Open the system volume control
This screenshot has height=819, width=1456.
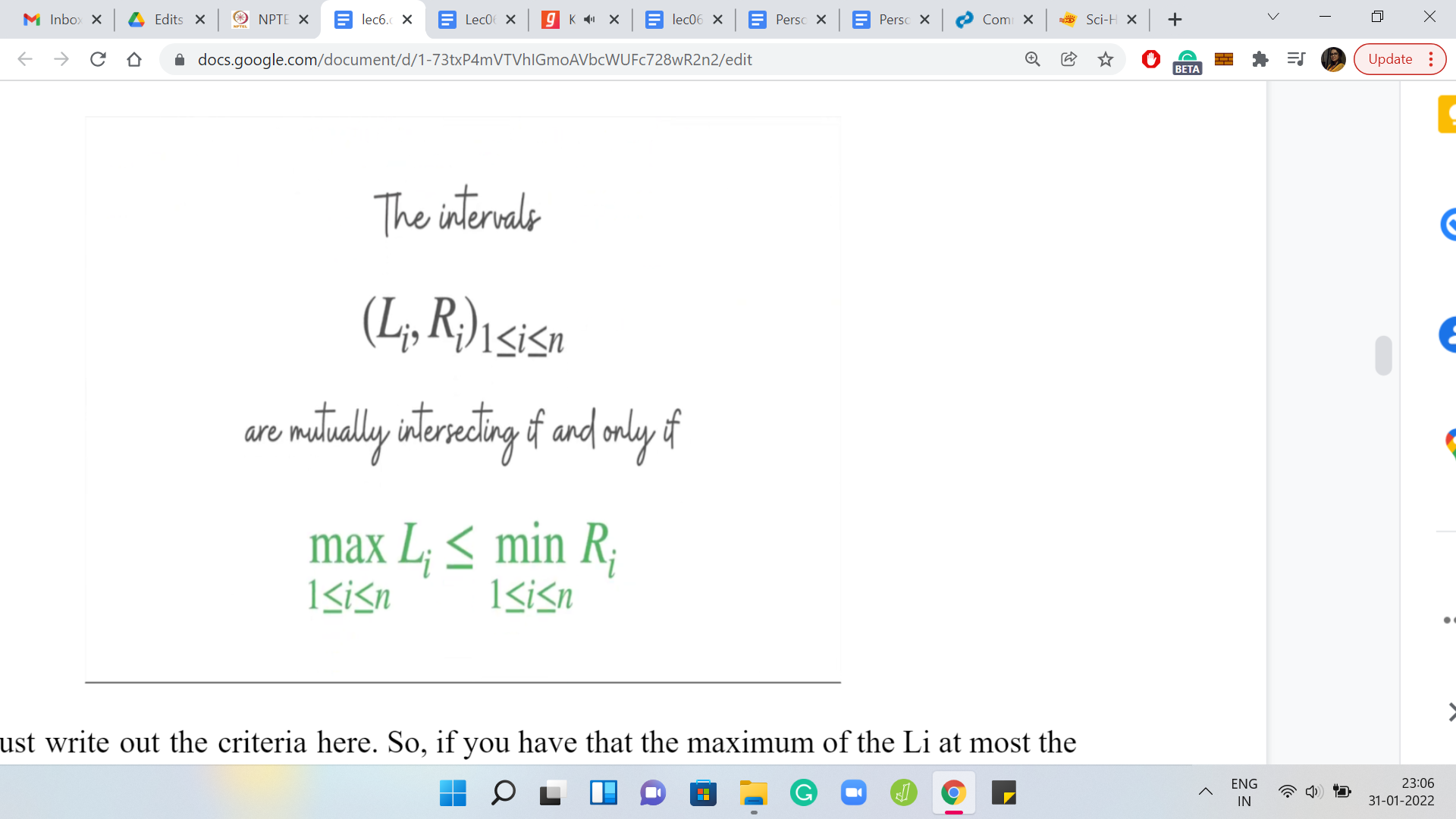click(x=1313, y=792)
